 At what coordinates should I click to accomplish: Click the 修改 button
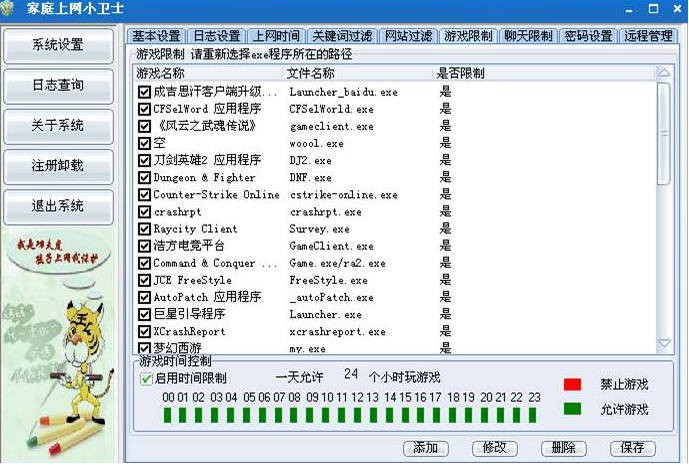[x=495, y=448]
